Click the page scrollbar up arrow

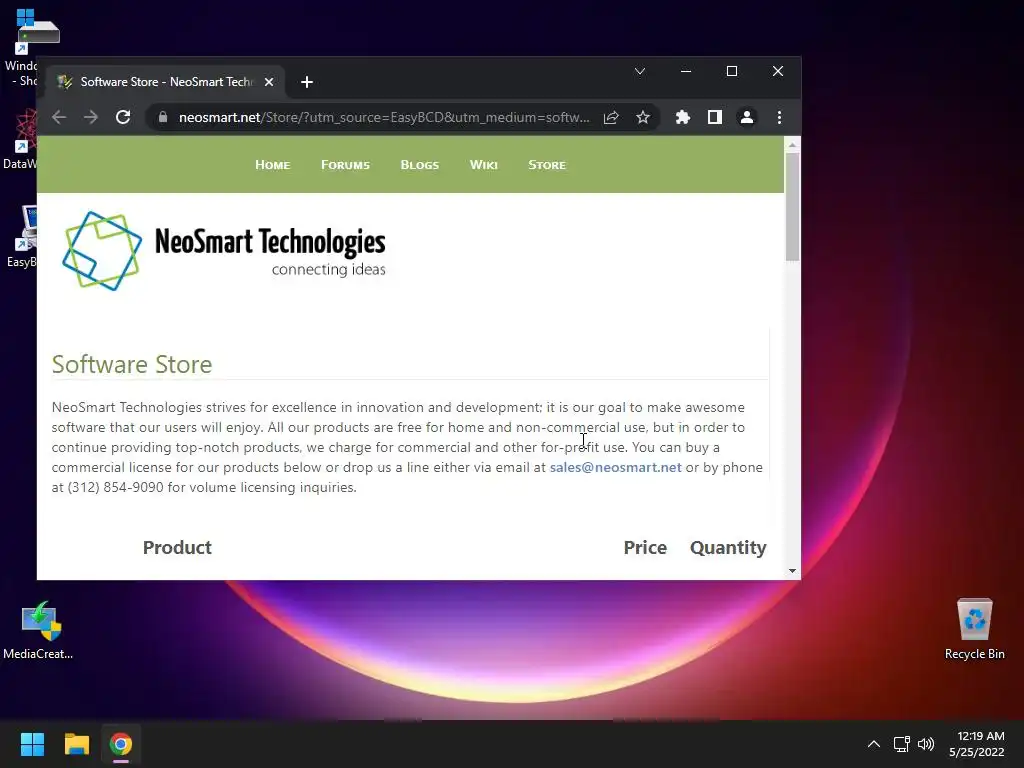click(792, 144)
